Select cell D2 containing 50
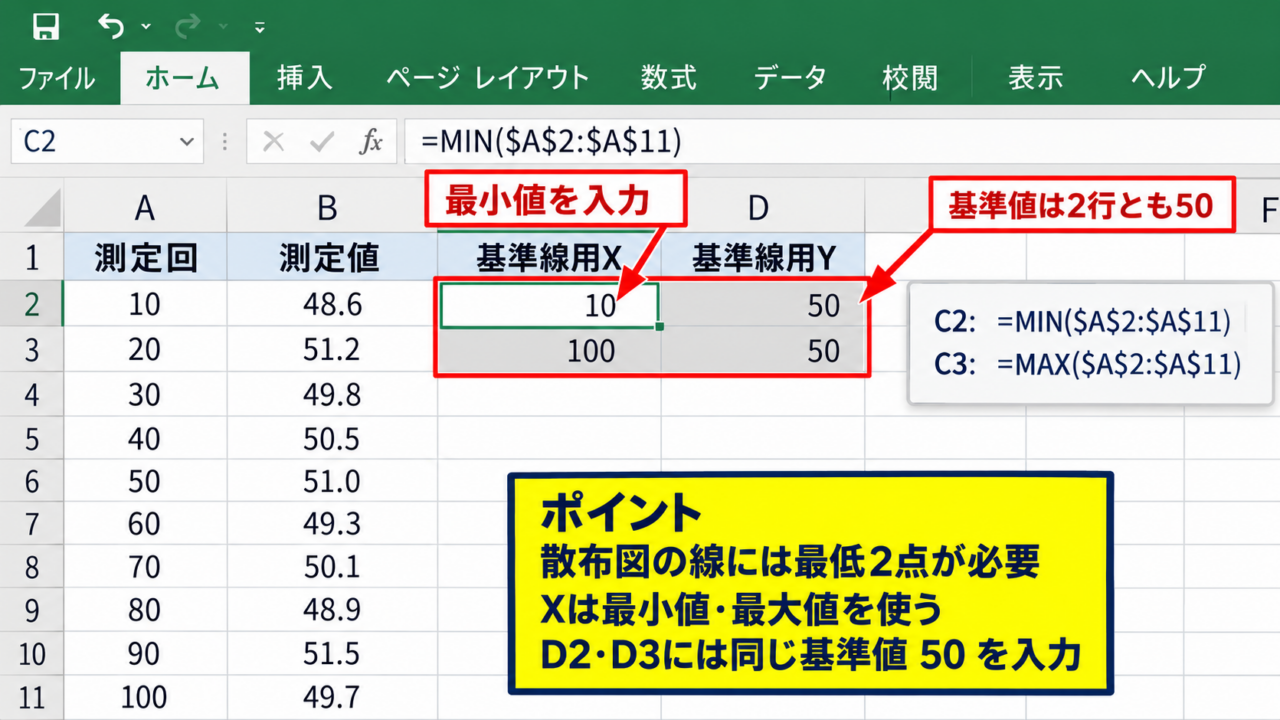 764,305
